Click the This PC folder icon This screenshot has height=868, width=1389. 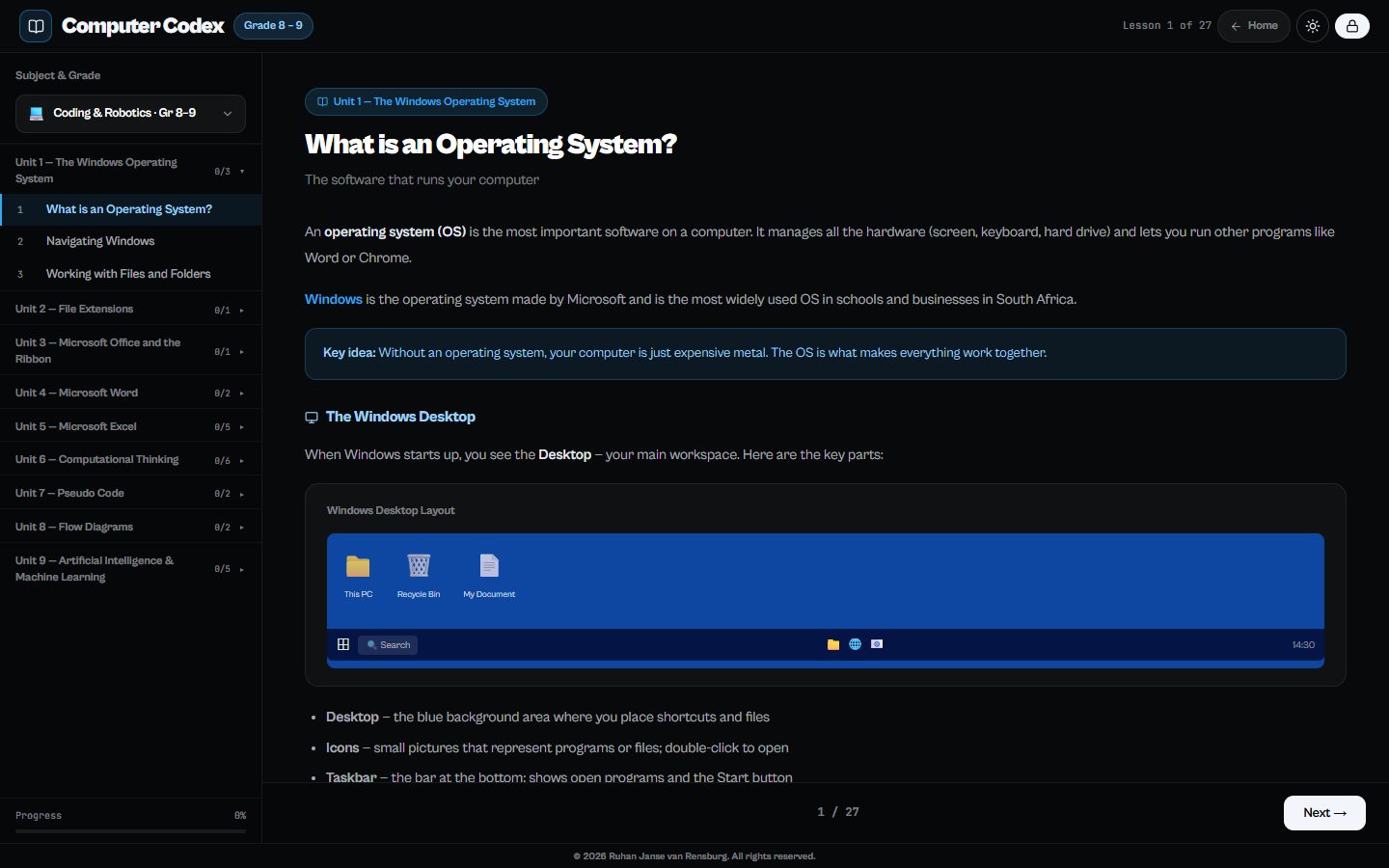pyautogui.click(x=358, y=566)
